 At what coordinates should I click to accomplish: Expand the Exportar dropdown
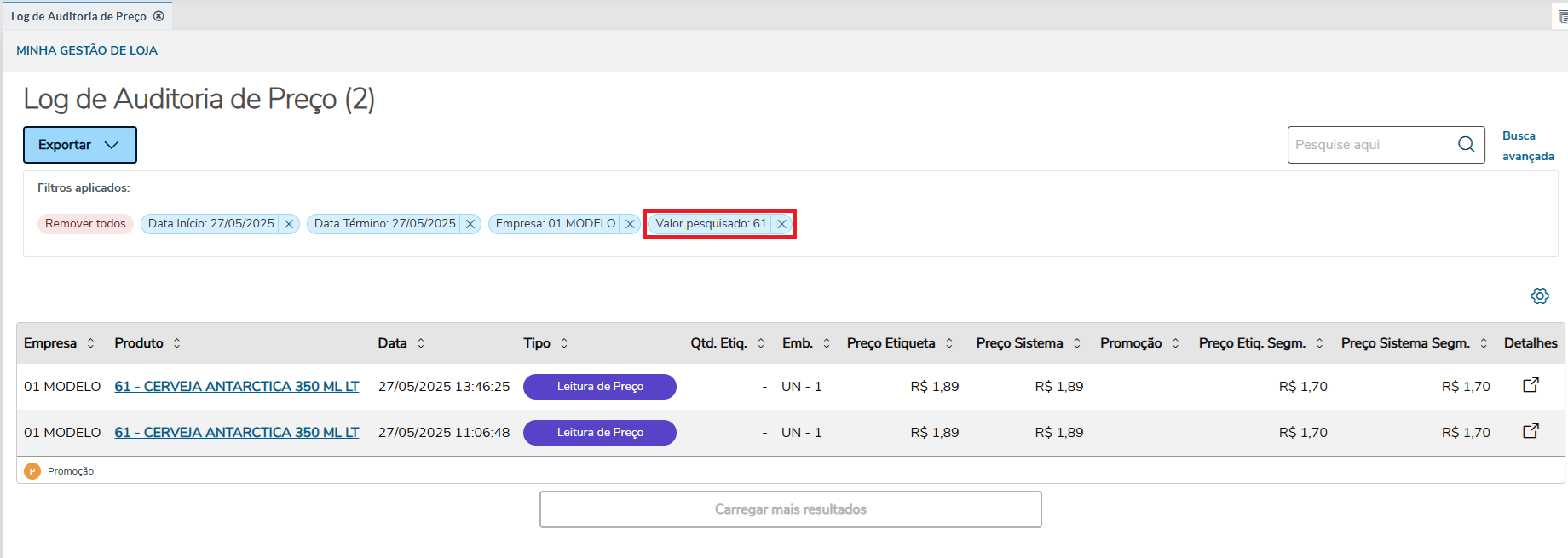point(79,145)
